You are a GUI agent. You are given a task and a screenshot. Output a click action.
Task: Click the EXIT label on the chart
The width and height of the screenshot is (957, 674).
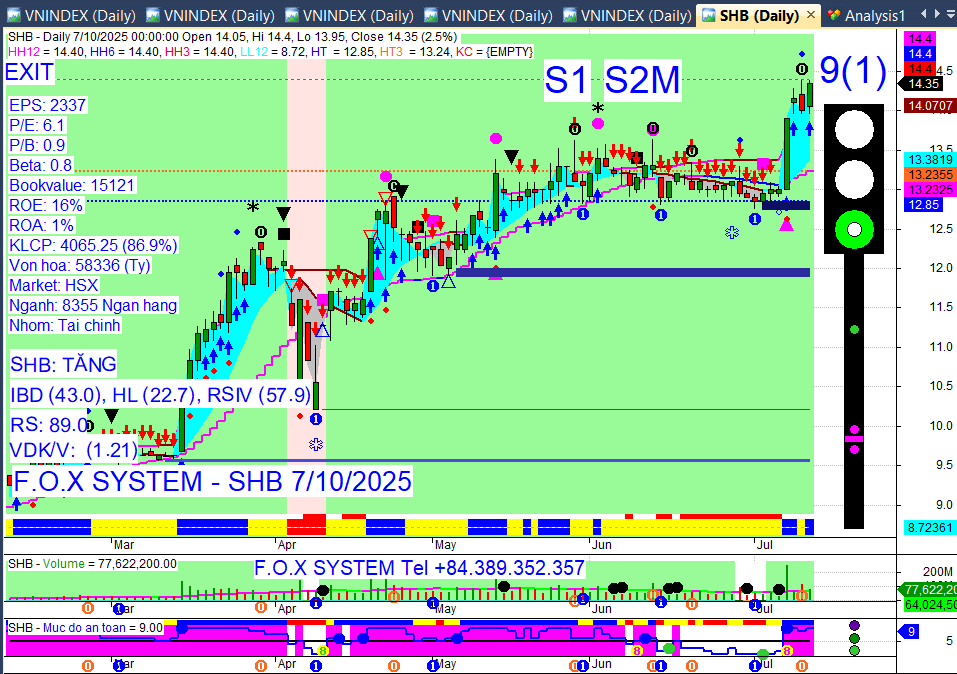(x=29, y=72)
